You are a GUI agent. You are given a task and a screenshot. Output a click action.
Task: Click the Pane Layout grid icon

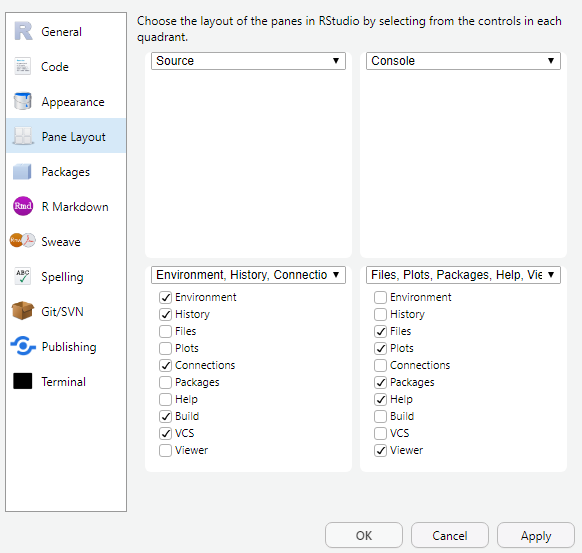pos(23,136)
